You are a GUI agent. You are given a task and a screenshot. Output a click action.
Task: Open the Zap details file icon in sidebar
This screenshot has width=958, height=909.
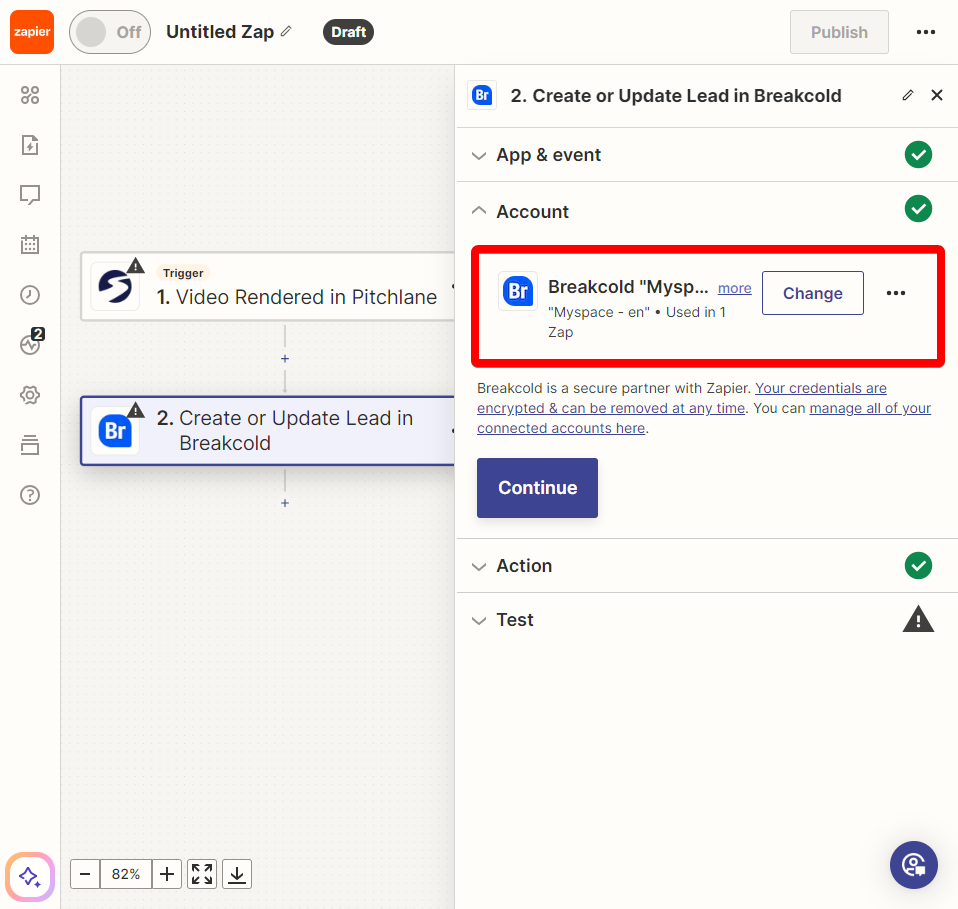[x=30, y=145]
